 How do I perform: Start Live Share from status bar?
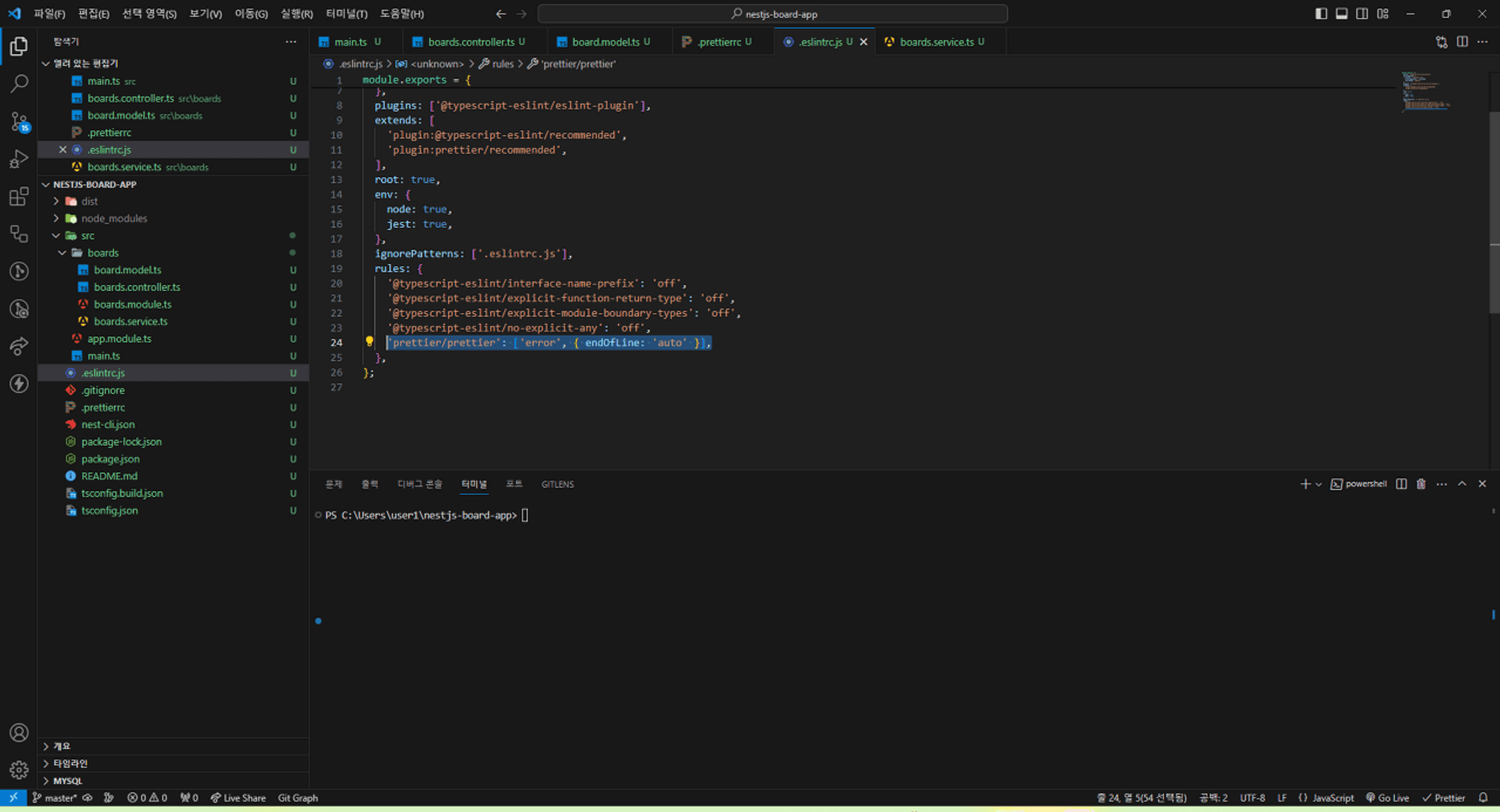coord(238,798)
